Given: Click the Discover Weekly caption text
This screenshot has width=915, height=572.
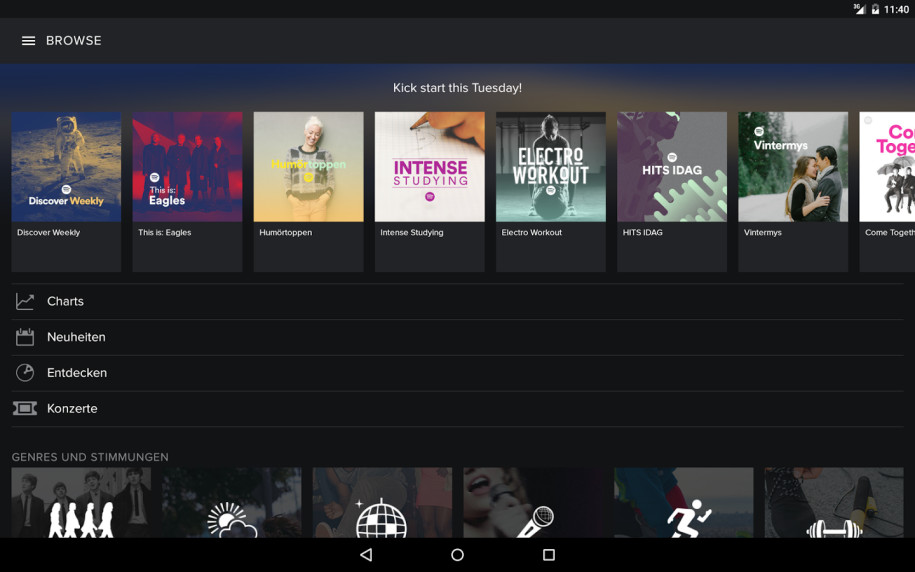Looking at the screenshot, I should 48,232.
